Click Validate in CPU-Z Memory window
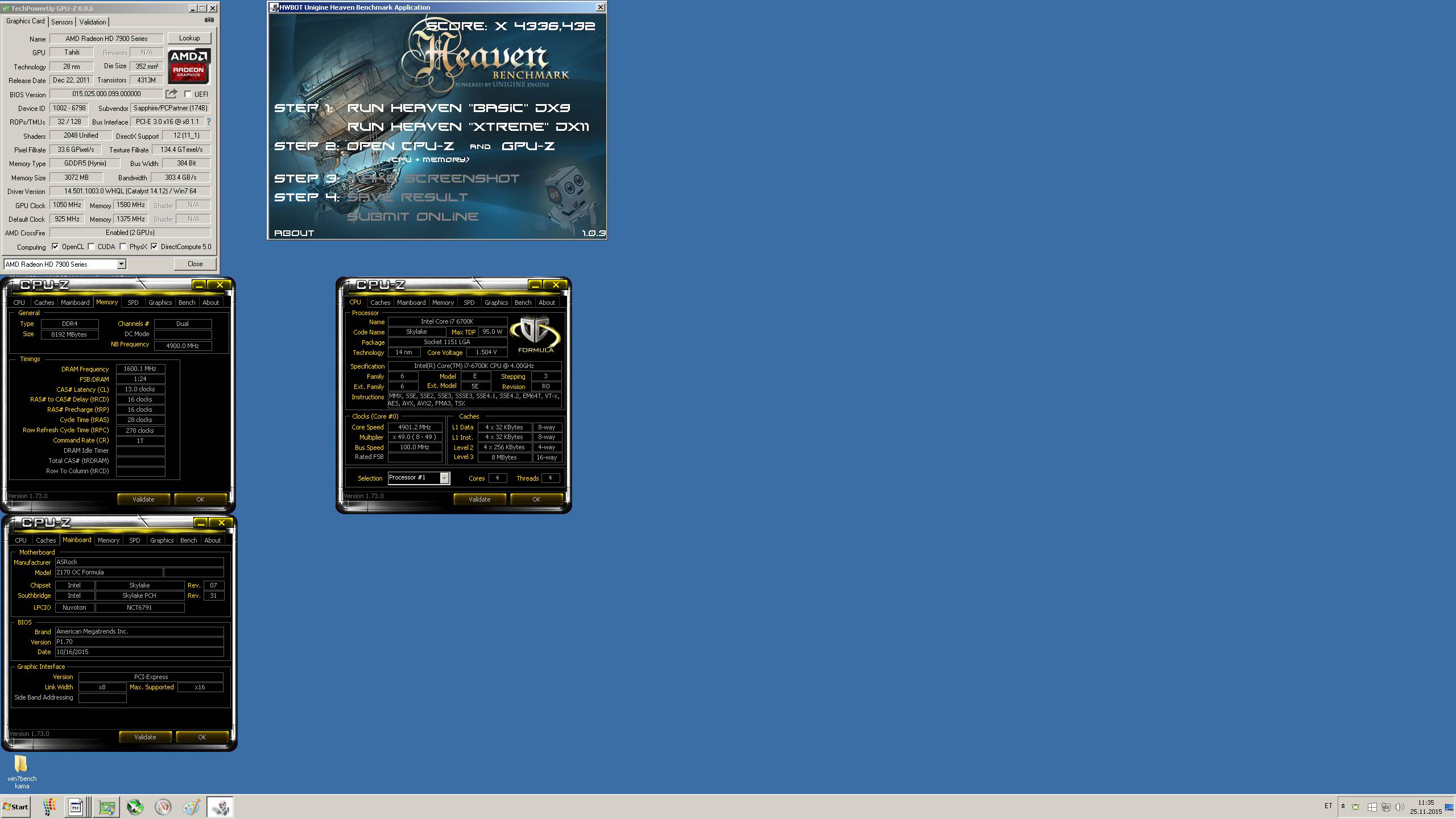1456x819 pixels. [x=143, y=499]
